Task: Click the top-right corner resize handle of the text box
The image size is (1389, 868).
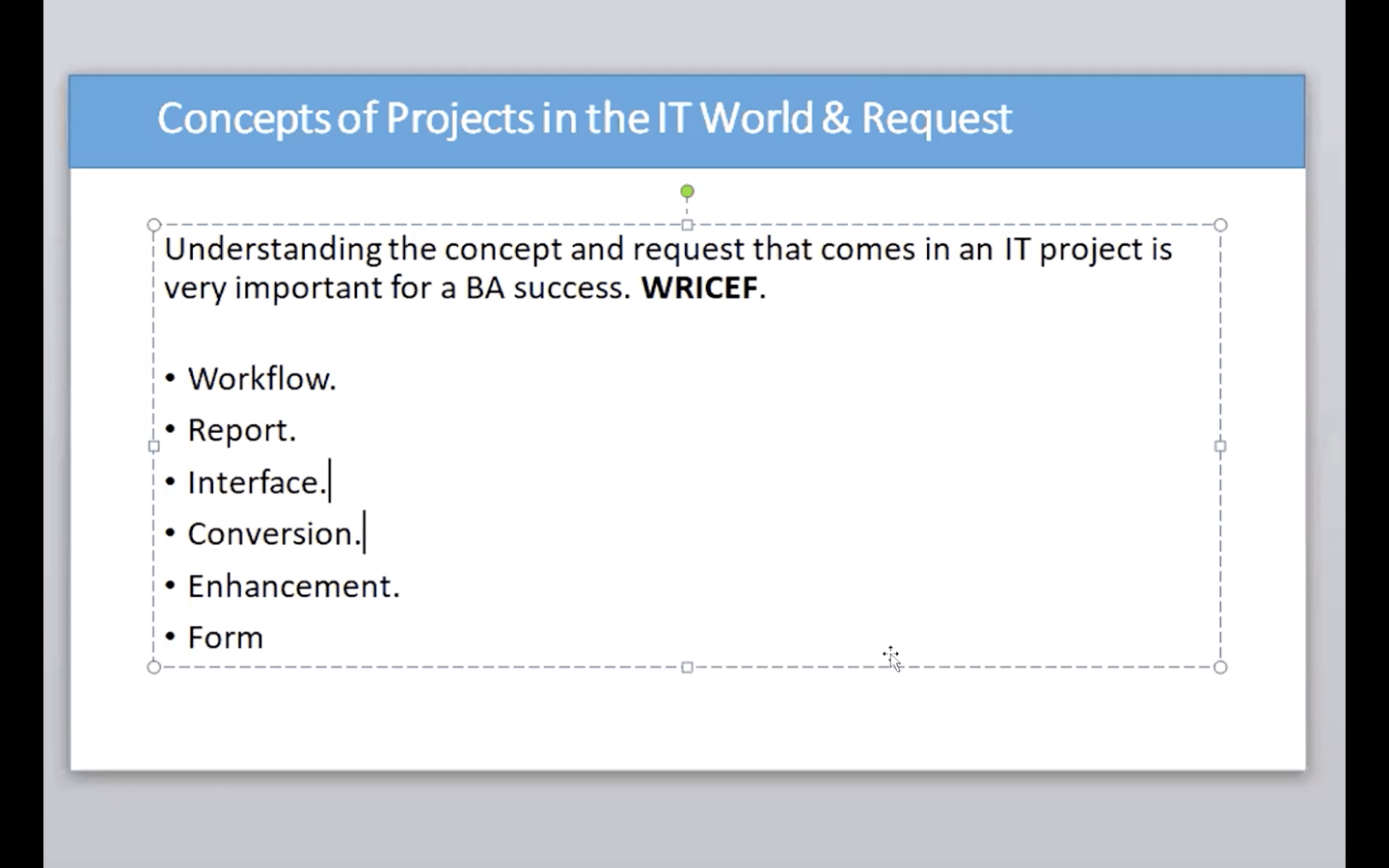Action: pyautogui.click(x=1220, y=225)
